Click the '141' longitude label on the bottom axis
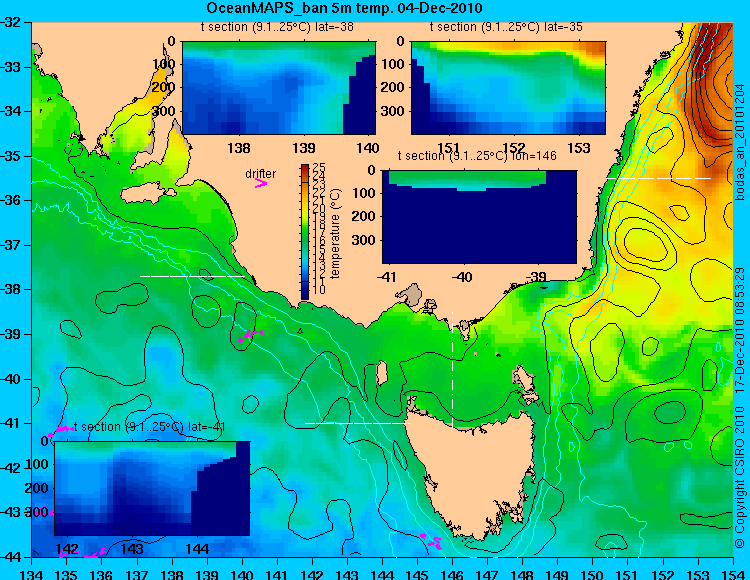Image resolution: width=750 pixels, height=580 pixels. click(x=277, y=575)
